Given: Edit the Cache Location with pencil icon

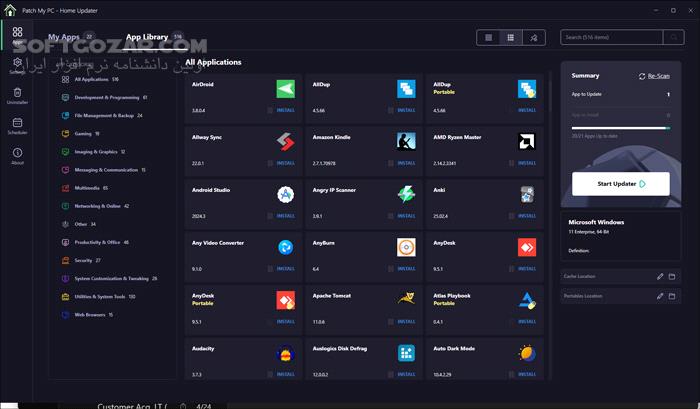Looking at the screenshot, I should click(x=659, y=276).
